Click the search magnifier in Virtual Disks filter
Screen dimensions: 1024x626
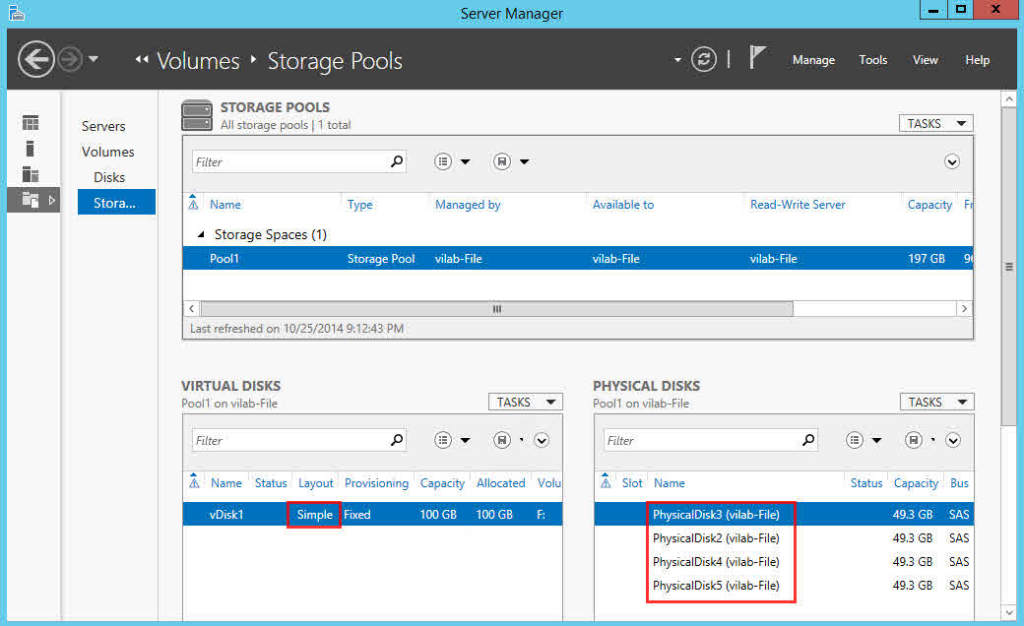pyautogui.click(x=396, y=440)
